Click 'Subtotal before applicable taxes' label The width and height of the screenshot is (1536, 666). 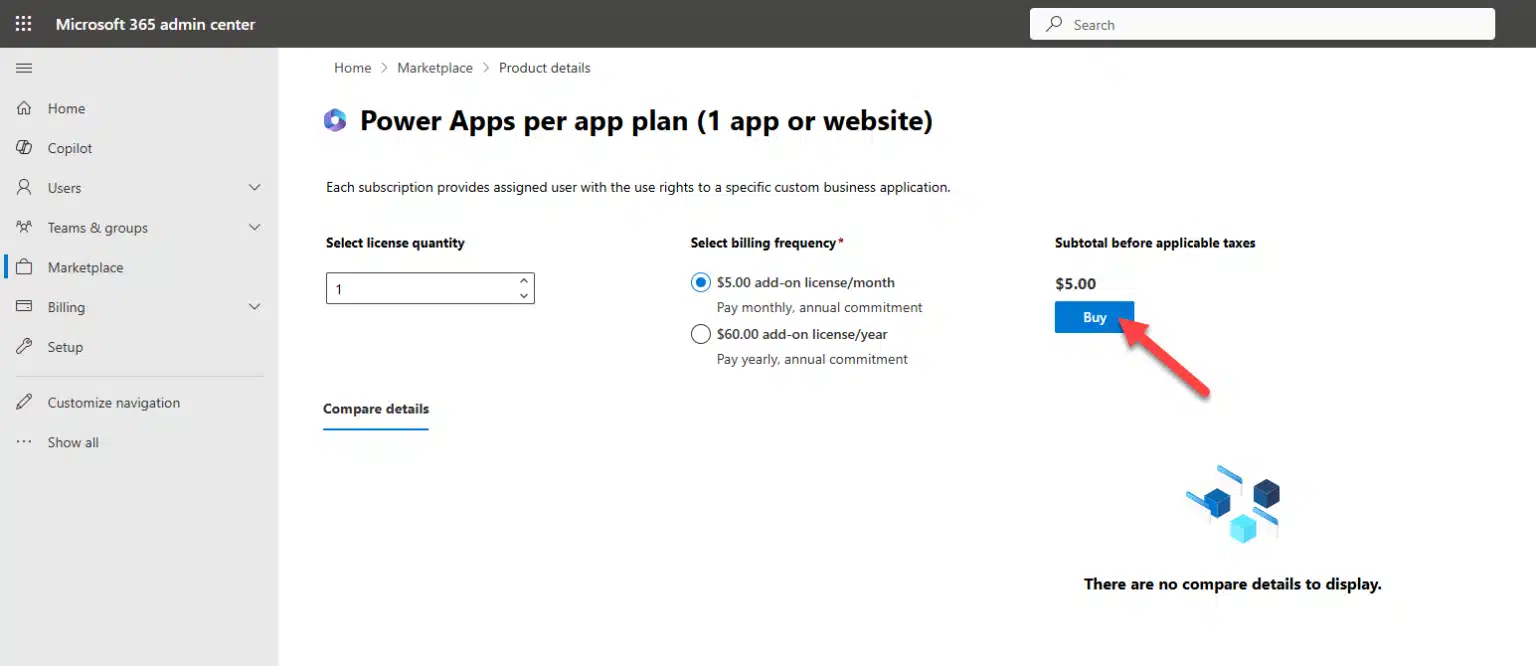point(1155,243)
